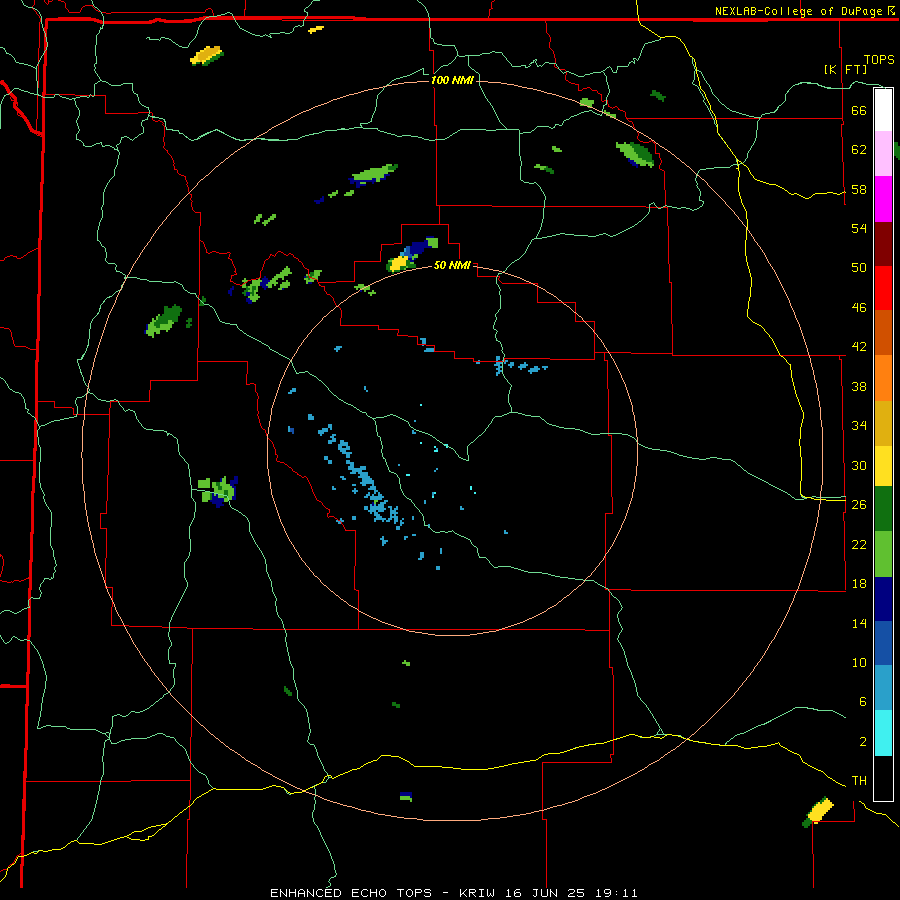The height and width of the screenshot is (900, 900).
Task: Select the magenta legend color band
Action: 883,199
